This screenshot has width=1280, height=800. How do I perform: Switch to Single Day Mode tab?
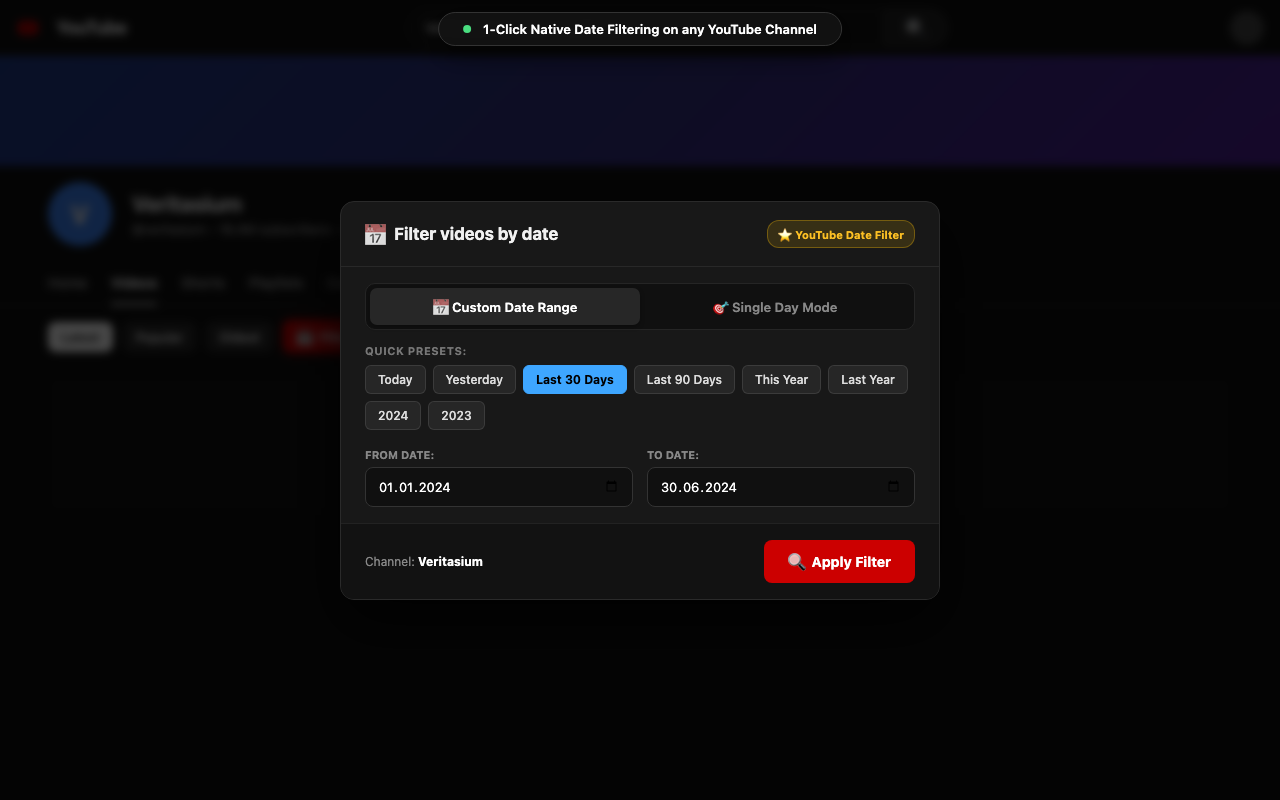coord(775,307)
